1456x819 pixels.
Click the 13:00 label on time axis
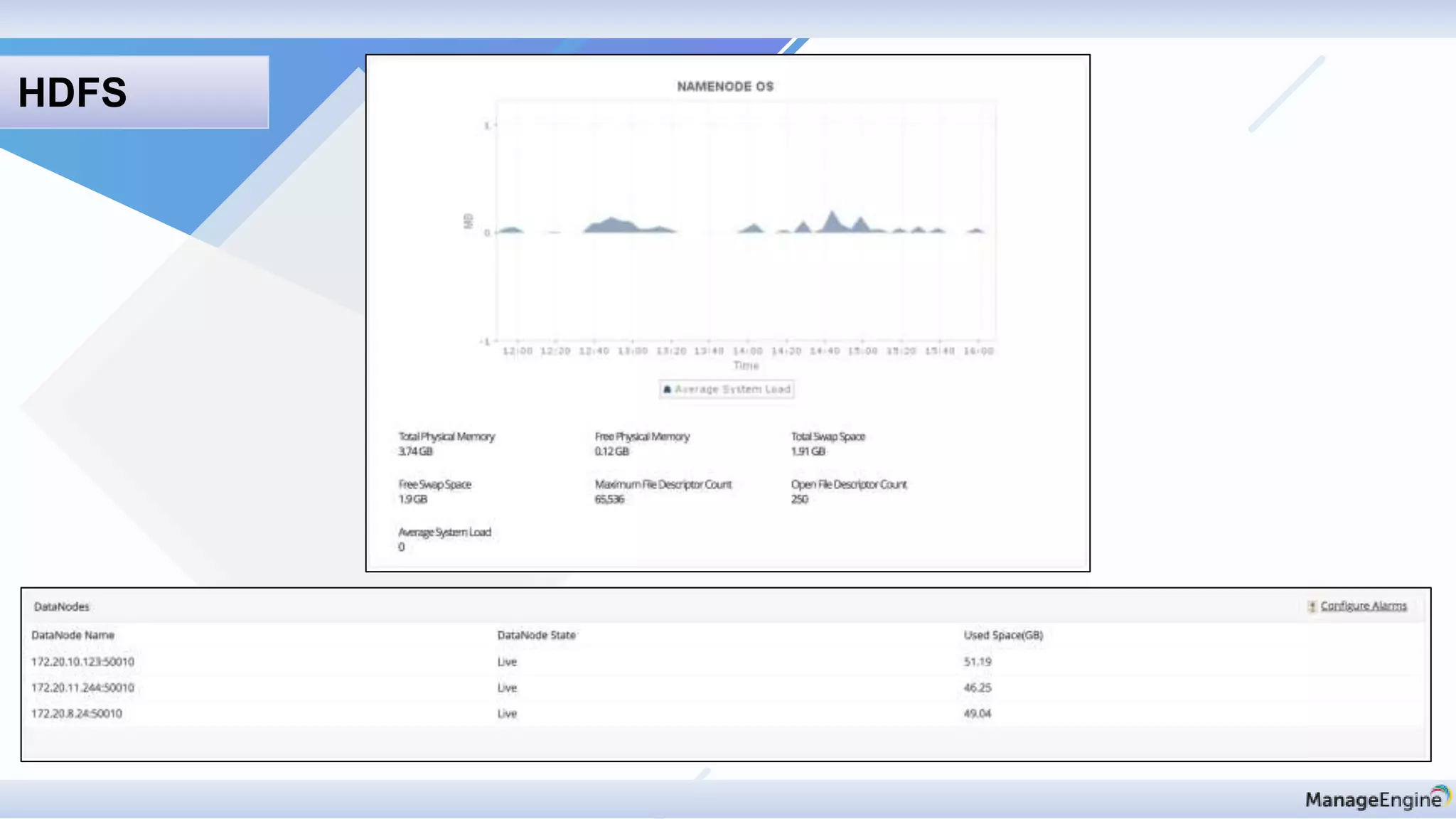(632, 350)
